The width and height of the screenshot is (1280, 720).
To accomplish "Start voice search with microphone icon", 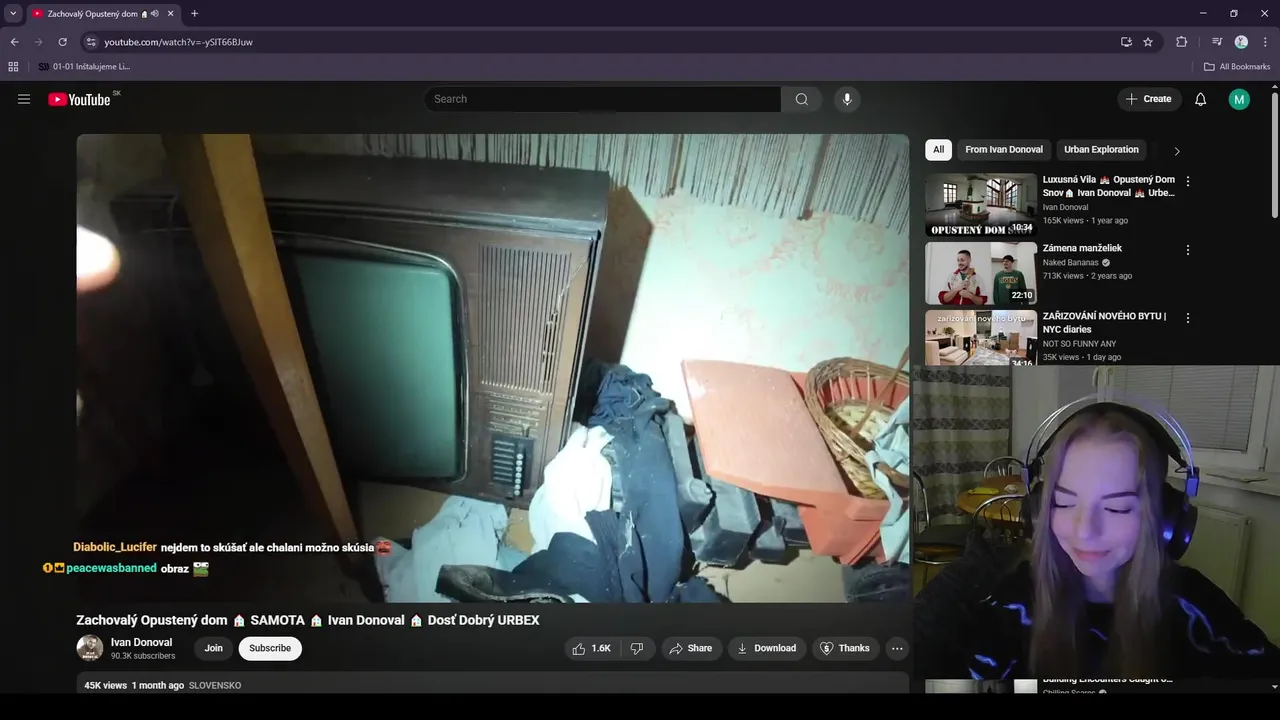I will coord(847,99).
